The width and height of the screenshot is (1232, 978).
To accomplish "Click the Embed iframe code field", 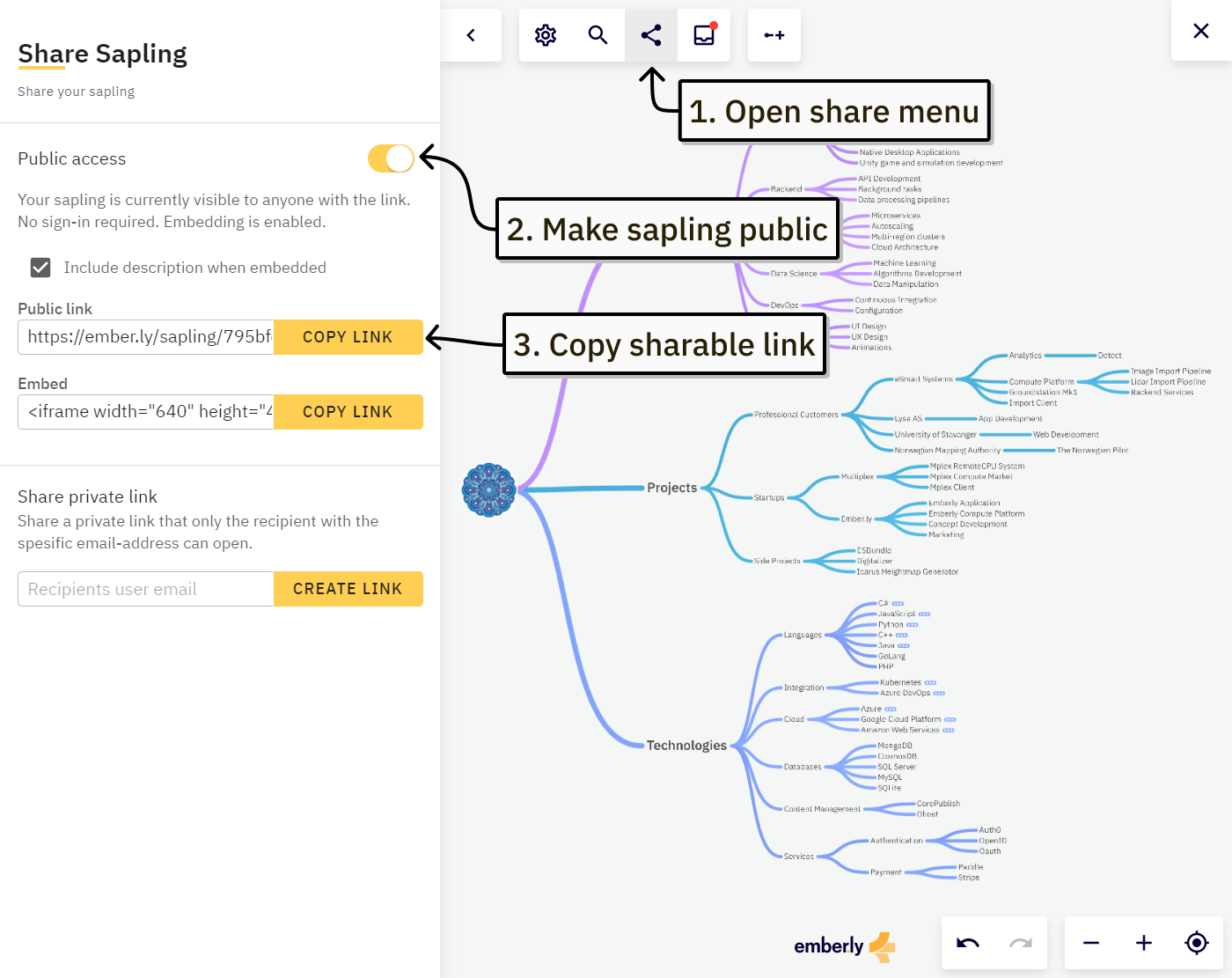I will [x=146, y=412].
